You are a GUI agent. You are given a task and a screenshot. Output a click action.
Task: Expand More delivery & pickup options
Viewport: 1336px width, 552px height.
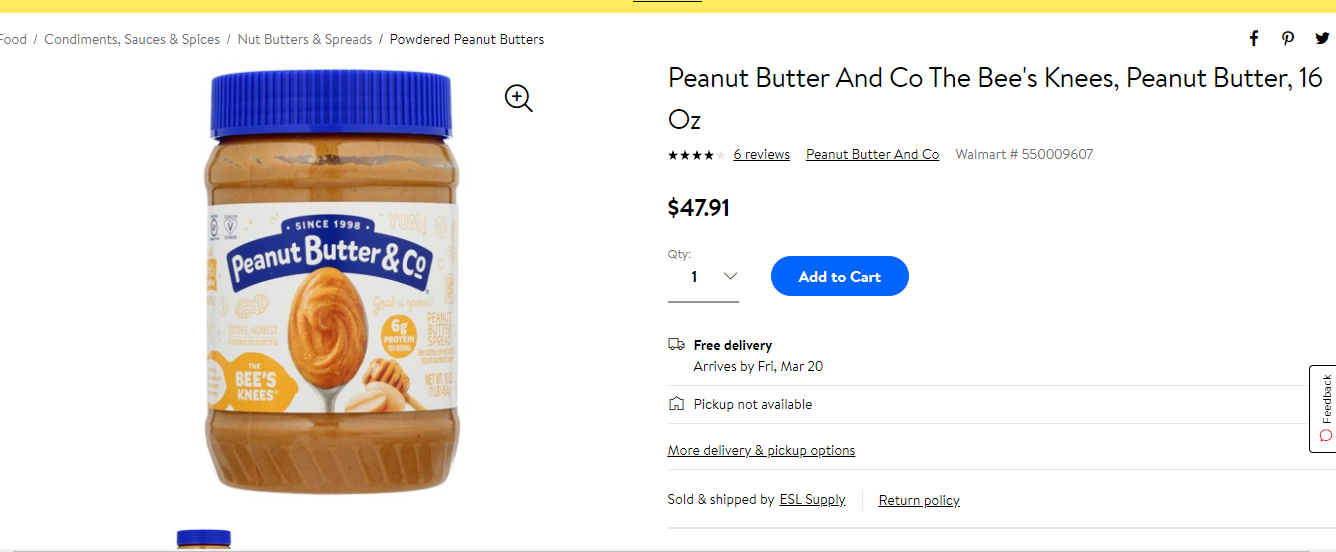761,451
